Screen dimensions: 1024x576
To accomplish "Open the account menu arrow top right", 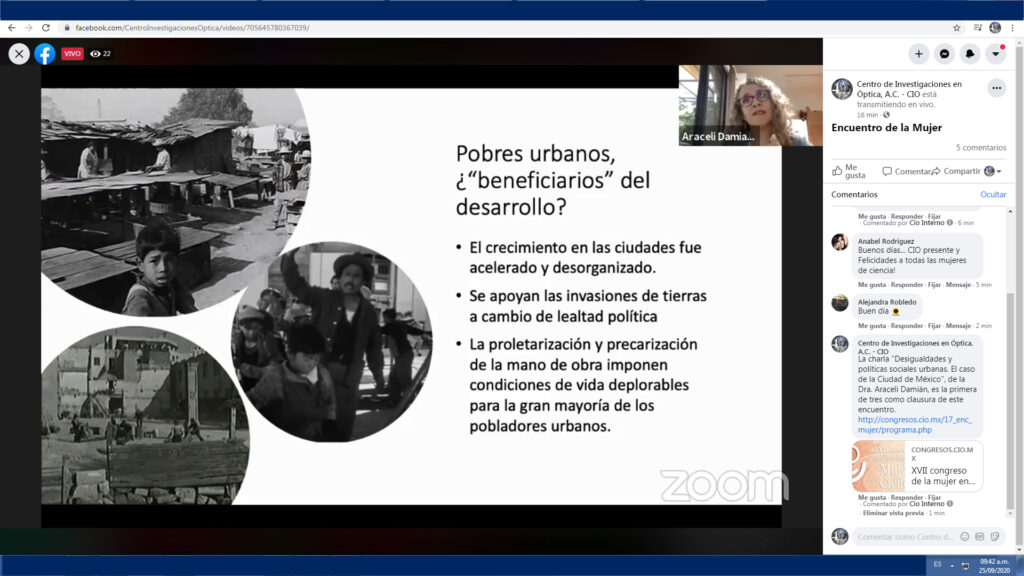I will click(996, 54).
